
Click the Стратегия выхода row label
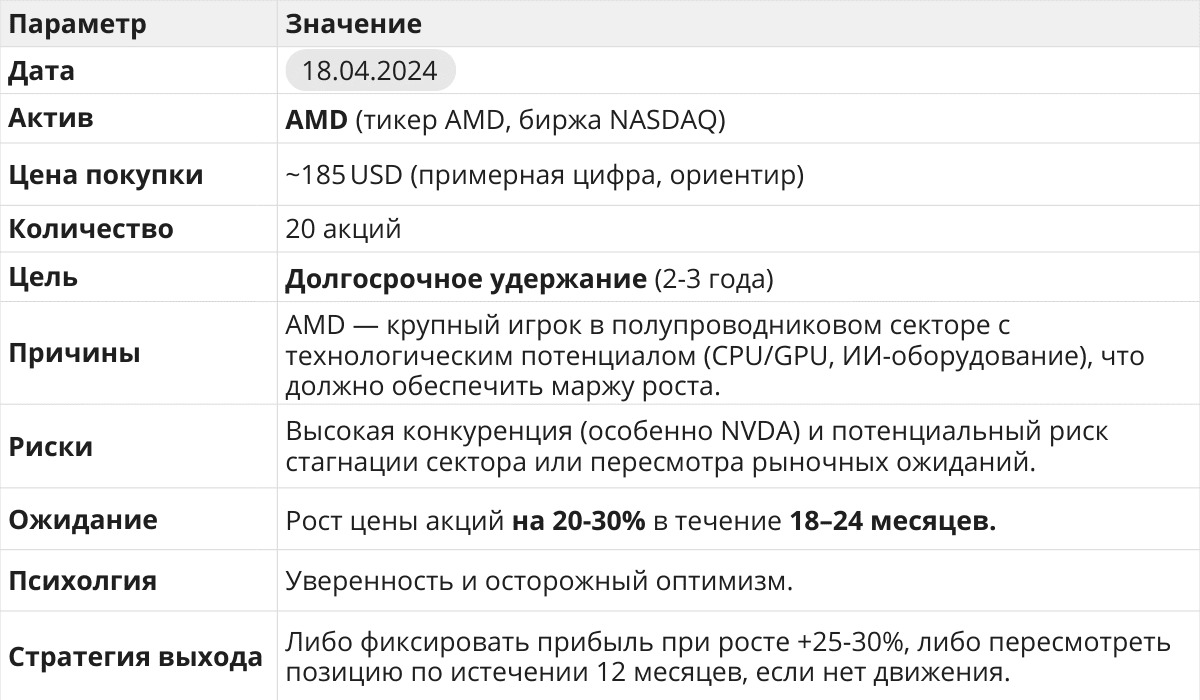136,657
